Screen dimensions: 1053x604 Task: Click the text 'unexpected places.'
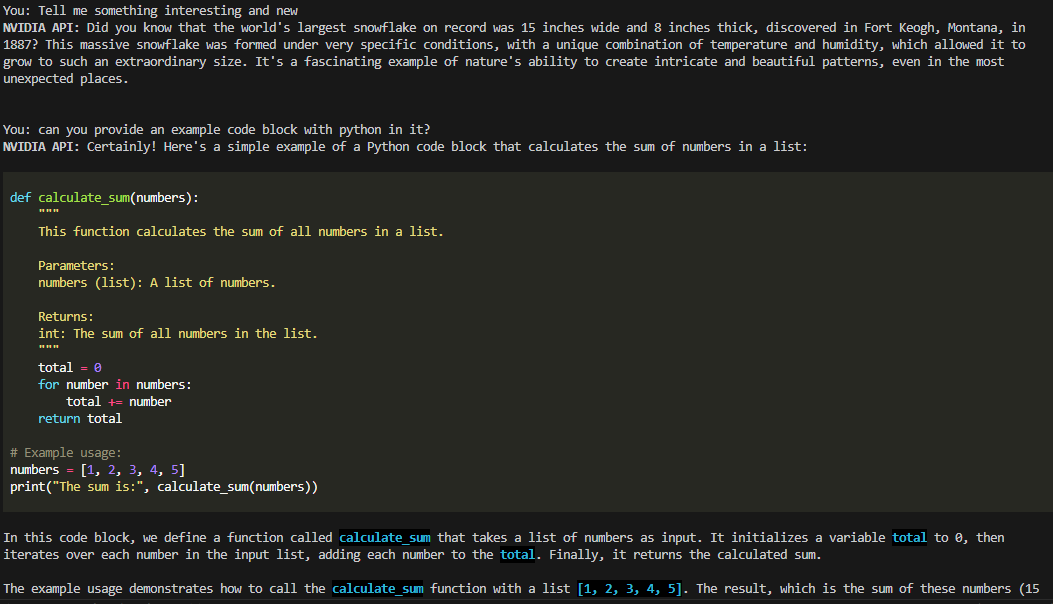pyautogui.click(x=65, y=79)
